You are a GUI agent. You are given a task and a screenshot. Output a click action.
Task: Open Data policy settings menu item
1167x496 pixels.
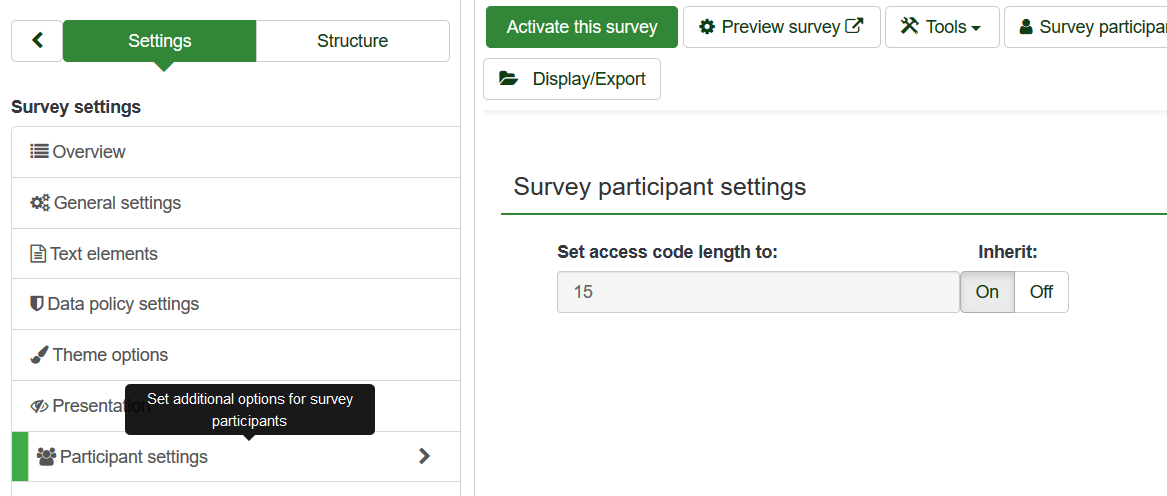124,304
